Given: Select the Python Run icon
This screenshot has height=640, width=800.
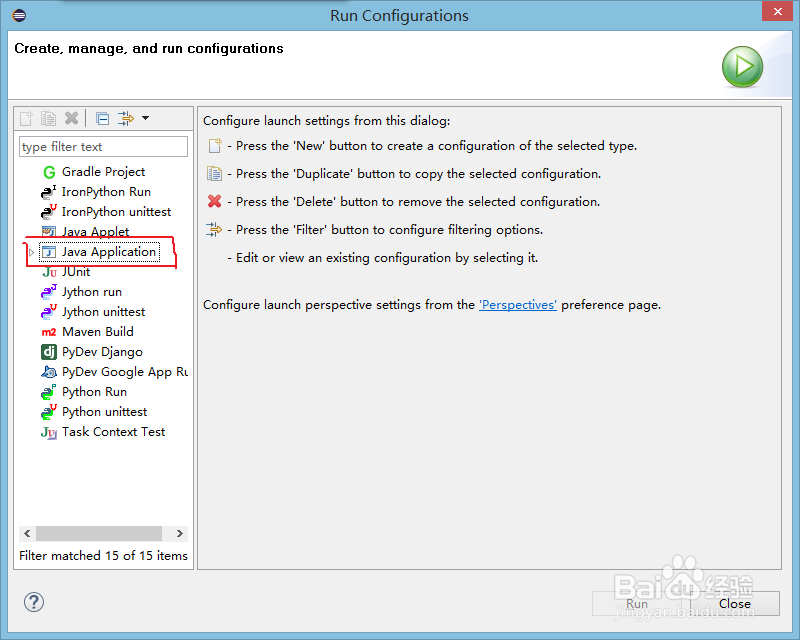Looking at the screenshot, I should [x=48, y=392].
